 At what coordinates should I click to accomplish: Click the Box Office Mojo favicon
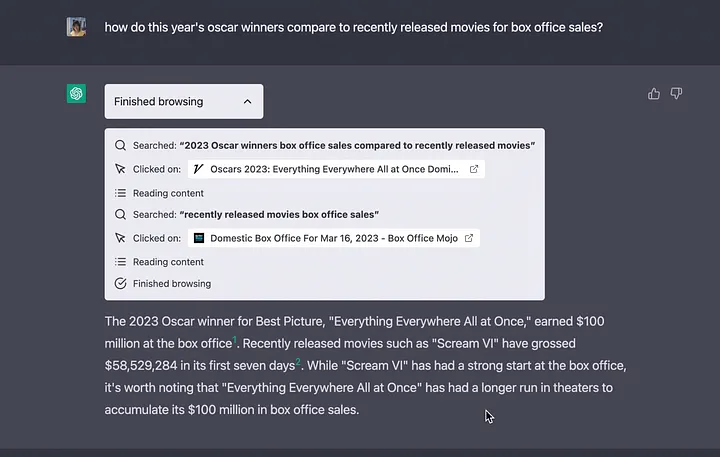tap(200, 238)
